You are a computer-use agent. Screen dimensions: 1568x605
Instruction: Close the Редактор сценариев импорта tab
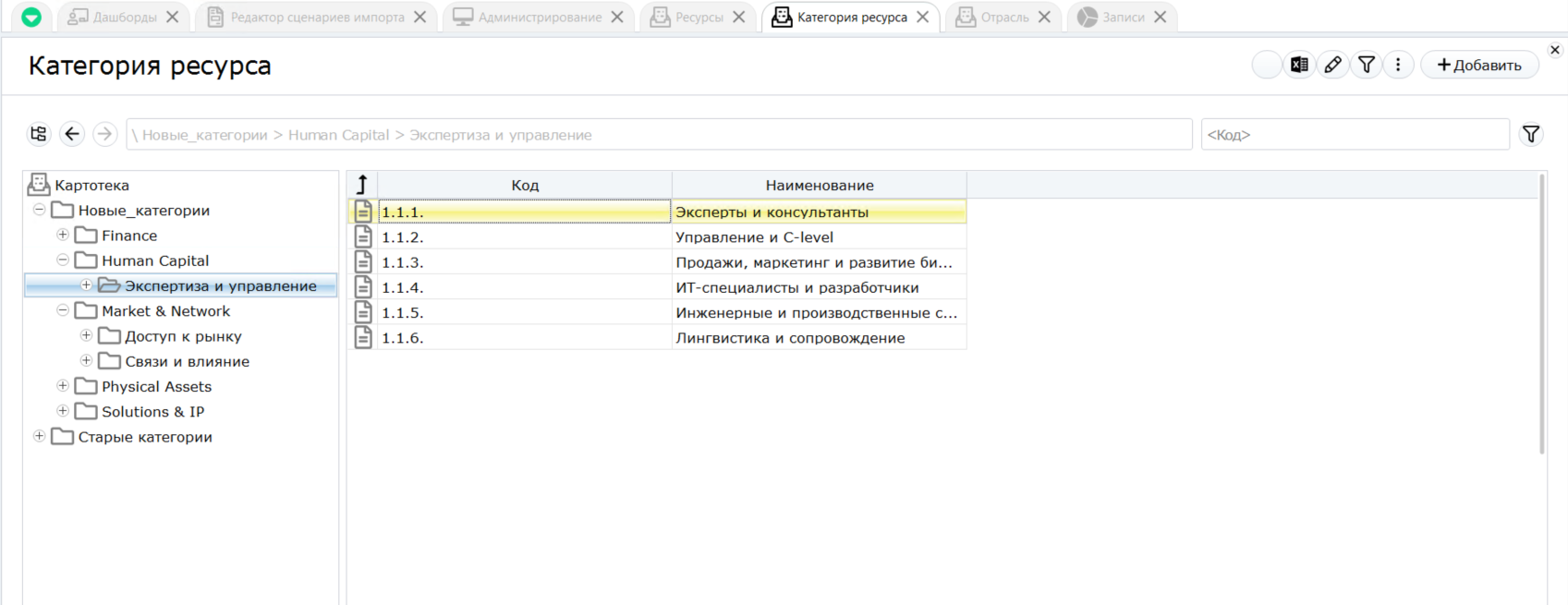(x=419, y=17)
